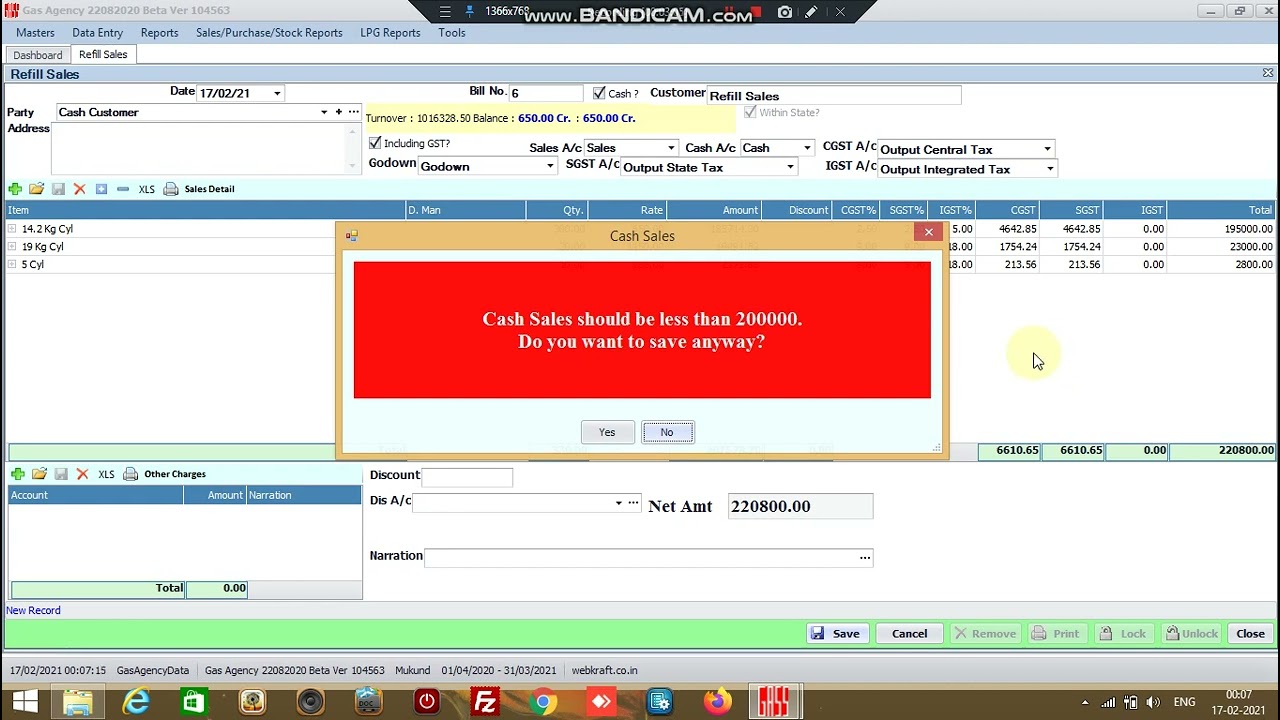Open the ellipsis beside Dis A/c
The image size is (1280, 720).
coord(633,503)
